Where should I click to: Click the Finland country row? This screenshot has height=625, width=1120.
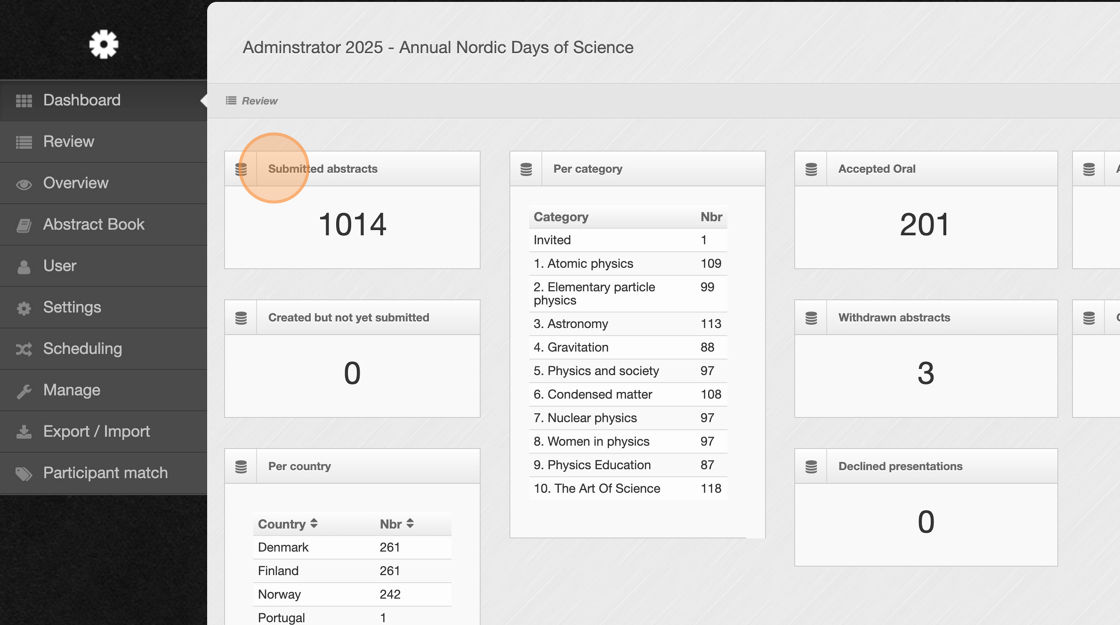(x=352, y=571)
